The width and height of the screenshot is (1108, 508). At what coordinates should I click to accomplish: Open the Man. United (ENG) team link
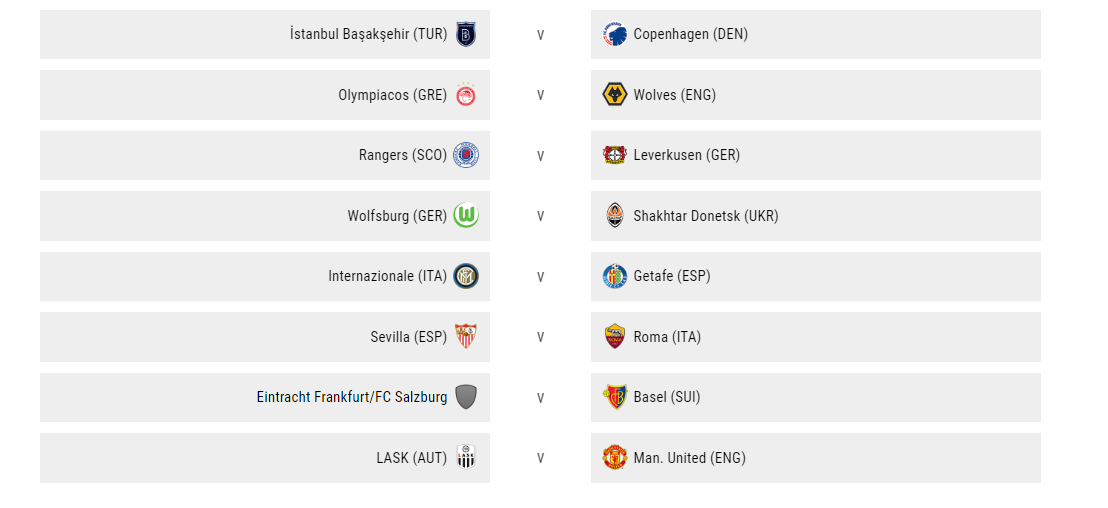[x=689, y=458]
